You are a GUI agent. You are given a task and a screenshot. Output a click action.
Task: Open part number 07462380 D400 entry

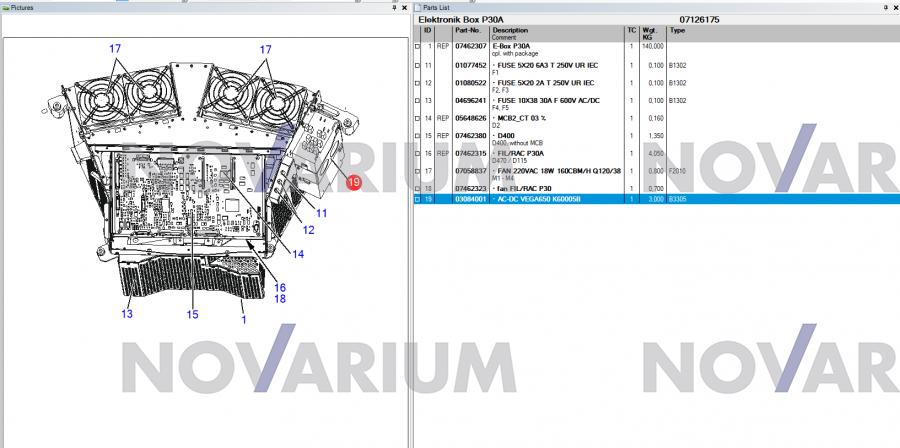tap(471, 136)
